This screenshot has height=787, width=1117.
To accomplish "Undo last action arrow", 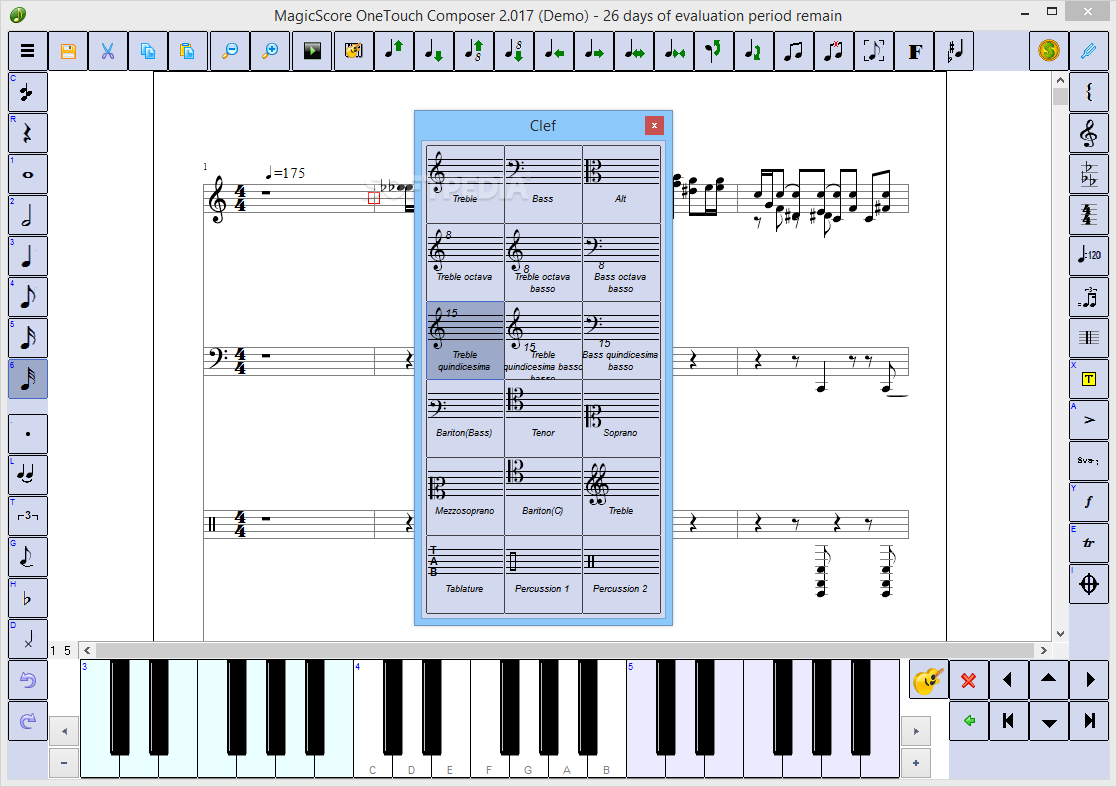I will pos(28,680).
